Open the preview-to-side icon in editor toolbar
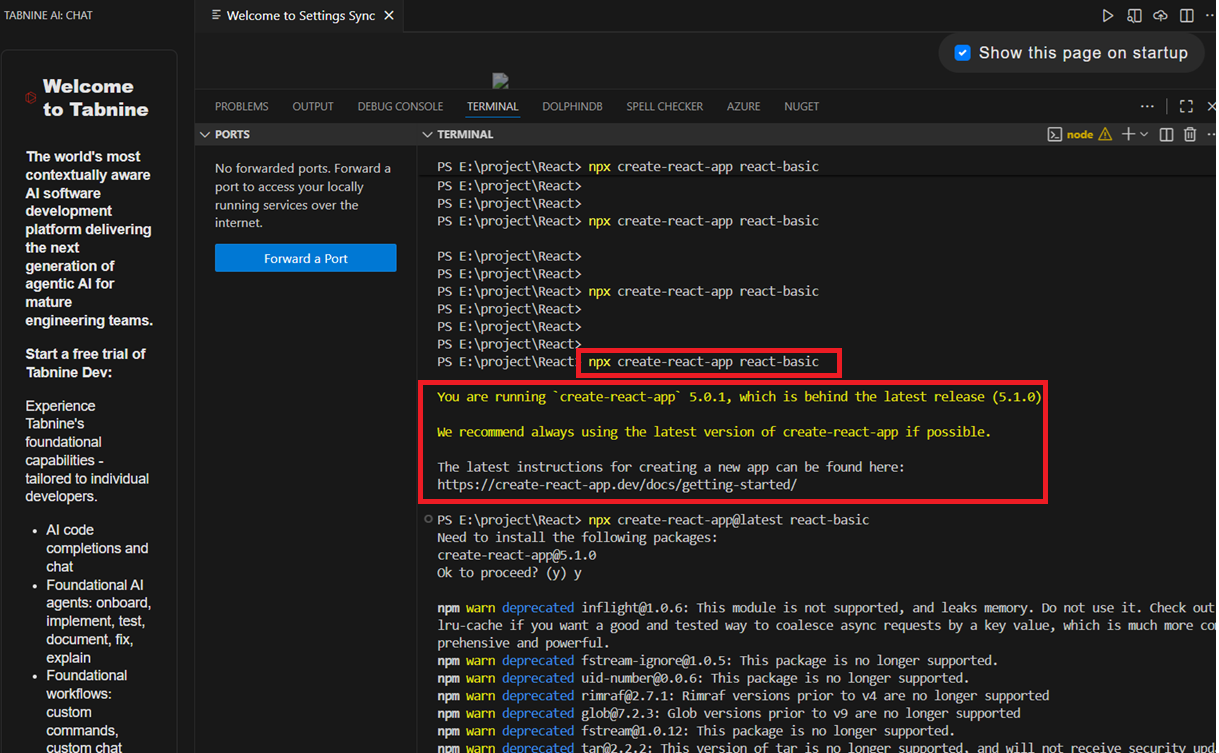The height and width of the screenshot is (753, 1219). pyautogui.click(x=1134, y=16)
